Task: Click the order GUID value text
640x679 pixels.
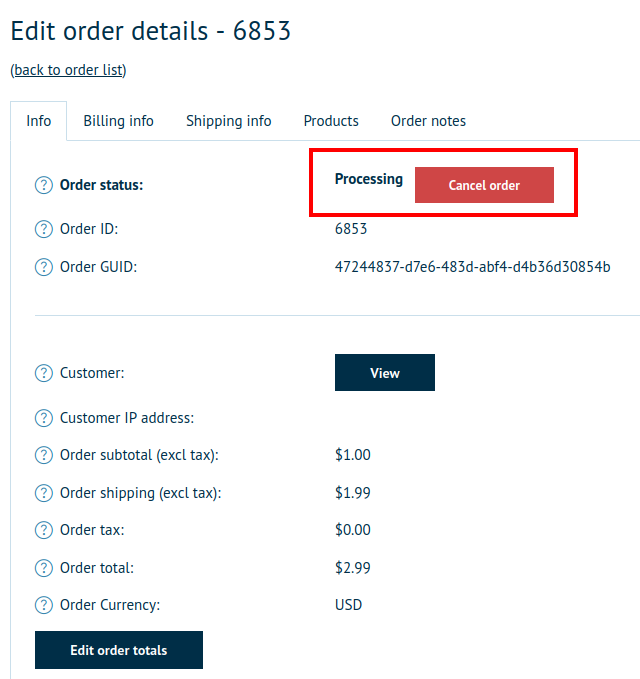Action: coord(472,267)
